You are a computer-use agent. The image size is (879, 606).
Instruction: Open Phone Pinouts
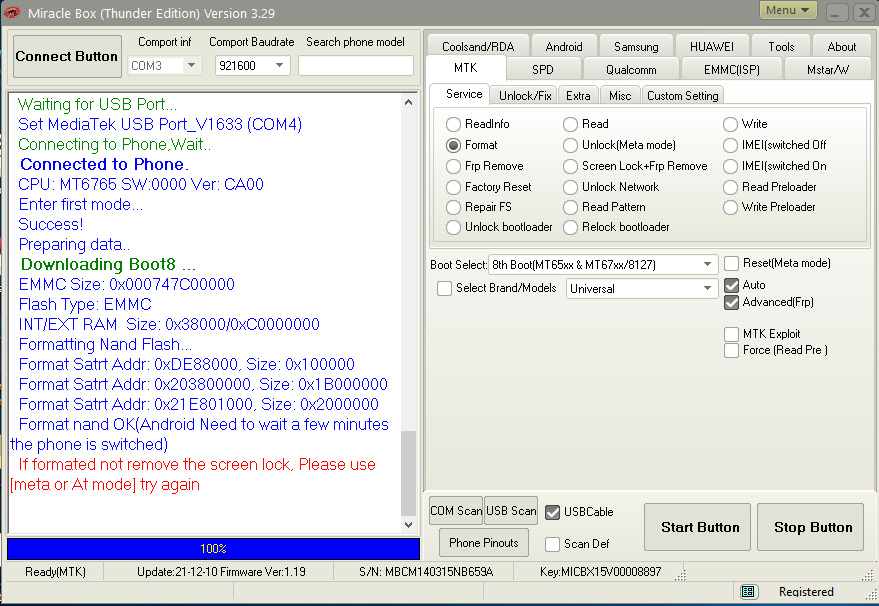[x=484, y=543]
